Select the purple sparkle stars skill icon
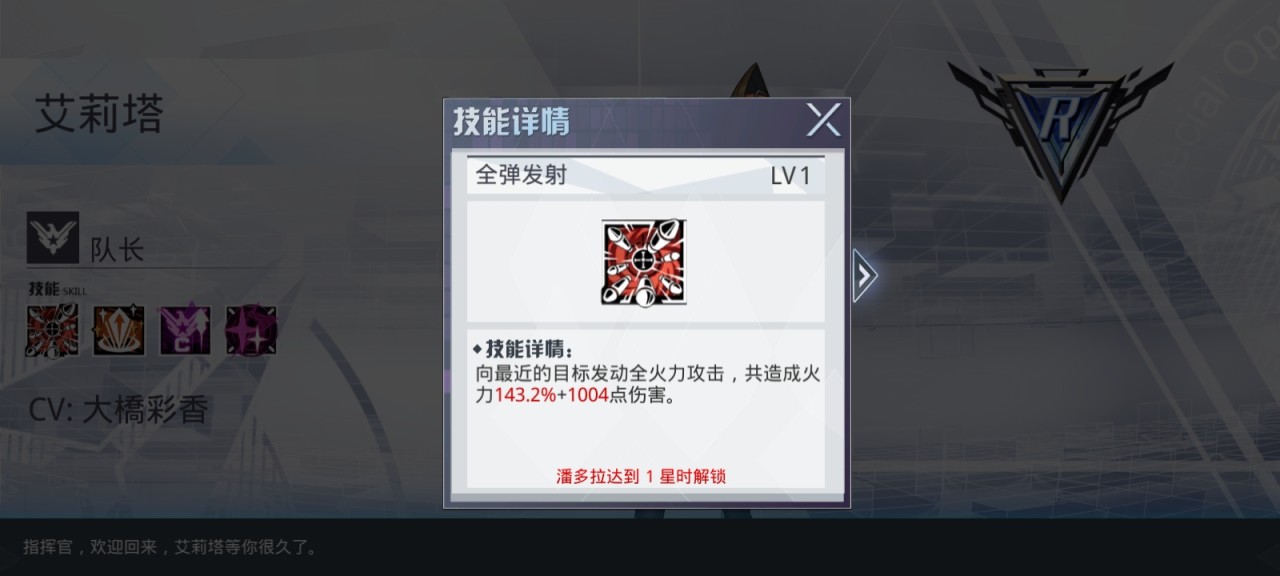This screenshot has height=576, width=1280. pyautogui.click(x=251, y=332)
